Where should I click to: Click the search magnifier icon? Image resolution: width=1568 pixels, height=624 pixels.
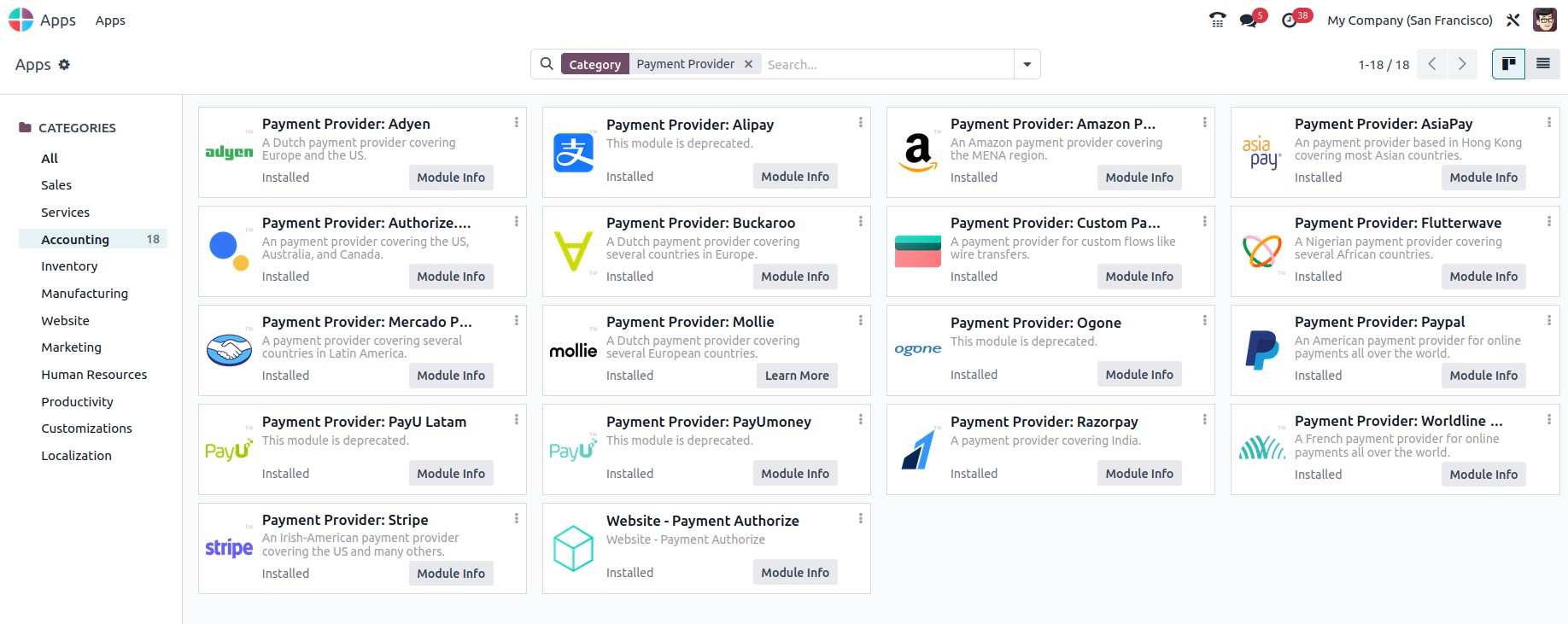[x=547, y=64]
